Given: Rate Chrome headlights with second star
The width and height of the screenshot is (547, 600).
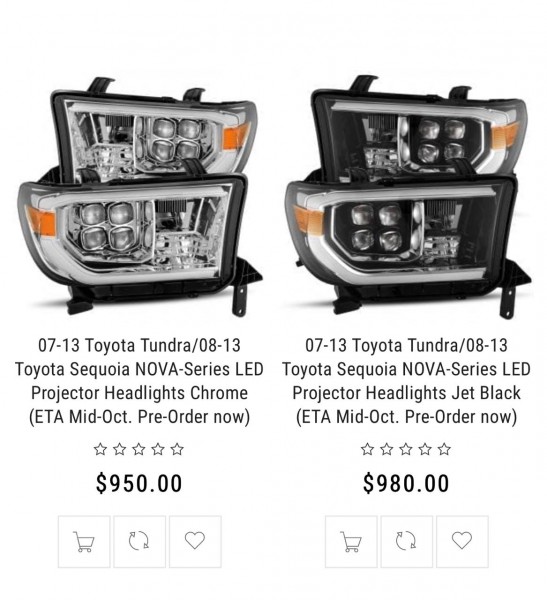Looking at the screenshot, I should (119, 449).
